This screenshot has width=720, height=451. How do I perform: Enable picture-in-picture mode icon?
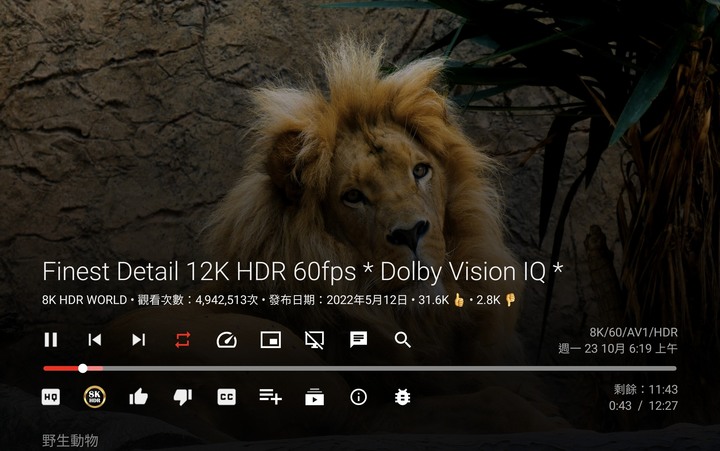click(270, 340)
